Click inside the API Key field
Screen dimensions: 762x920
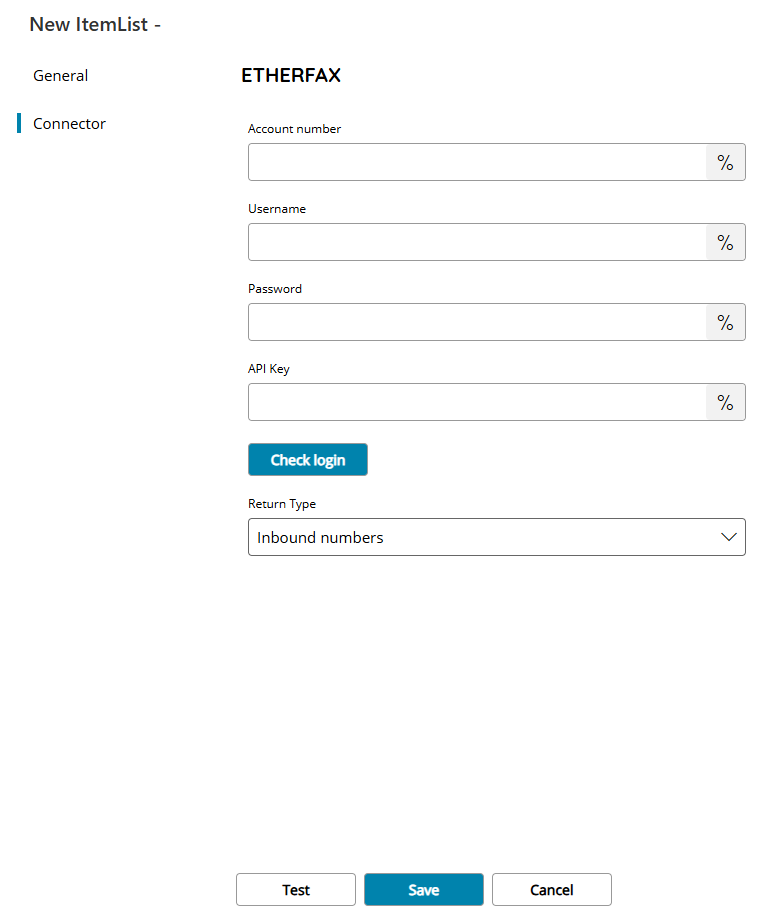click(x=477, y=402)
